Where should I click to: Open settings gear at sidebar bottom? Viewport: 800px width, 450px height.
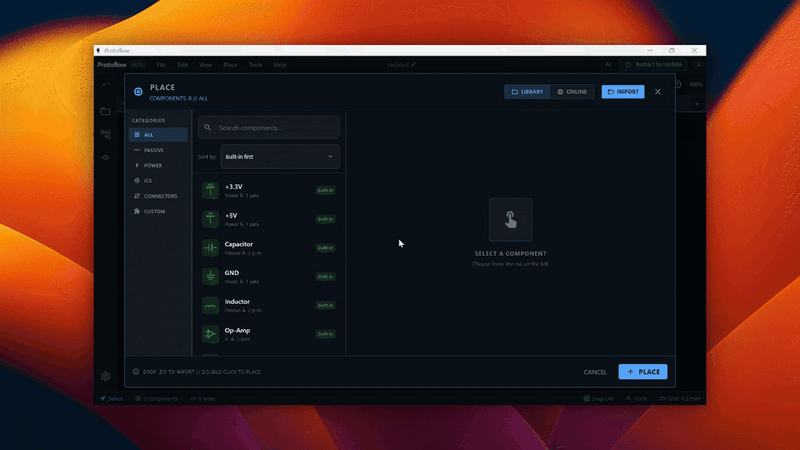[x=106, y=376]
